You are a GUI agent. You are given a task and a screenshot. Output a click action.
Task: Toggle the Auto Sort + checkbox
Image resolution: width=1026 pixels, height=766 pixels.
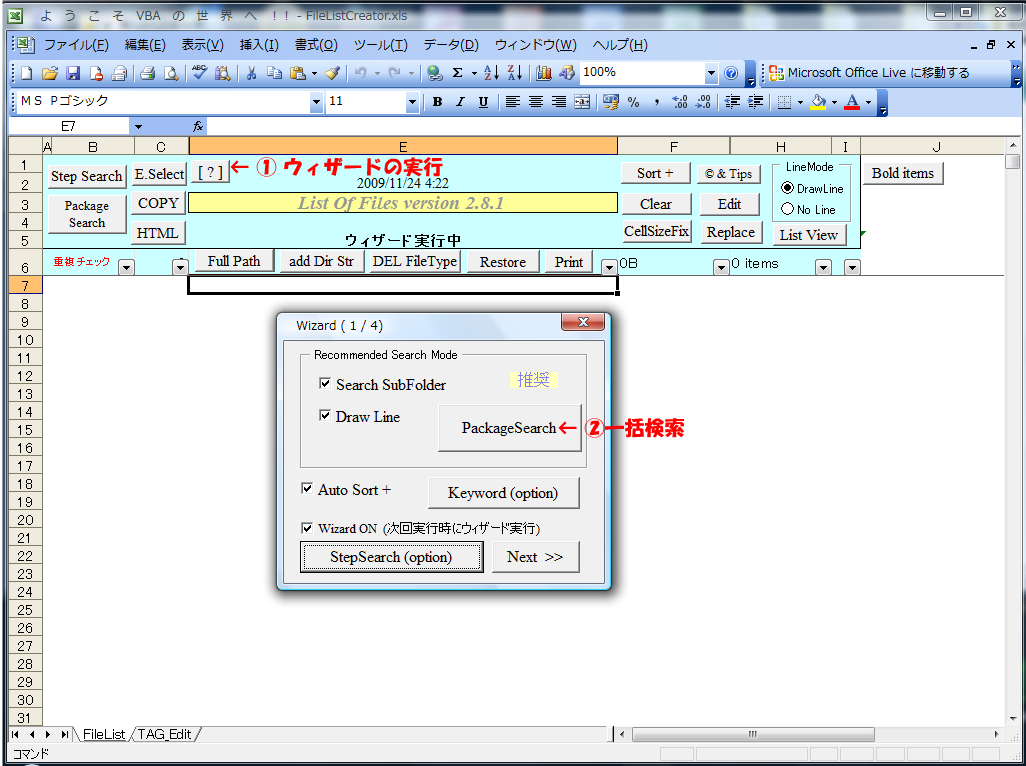(x=307, y=488)
